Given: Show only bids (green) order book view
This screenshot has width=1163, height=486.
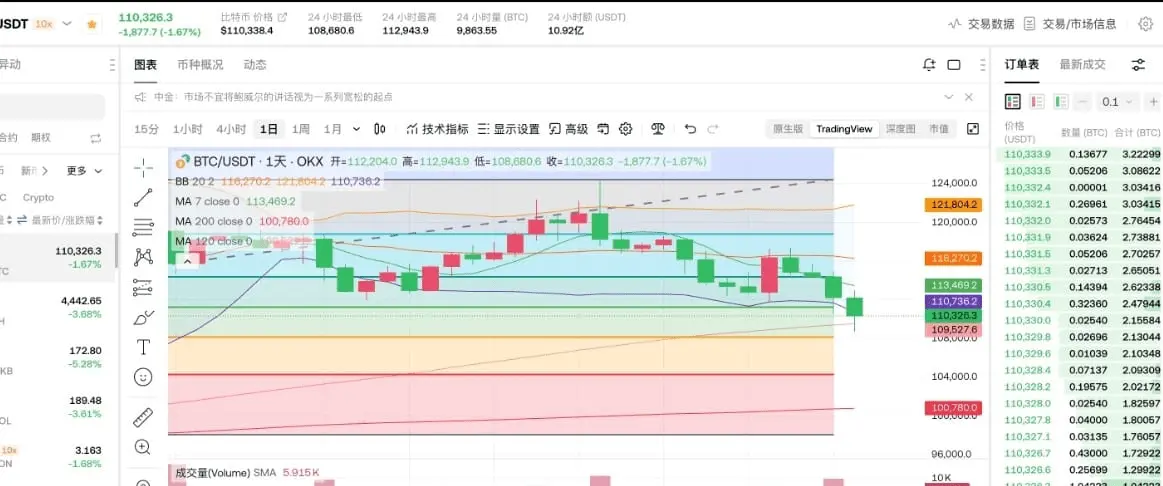Looking at the screenshot, I should [1061, 102].
